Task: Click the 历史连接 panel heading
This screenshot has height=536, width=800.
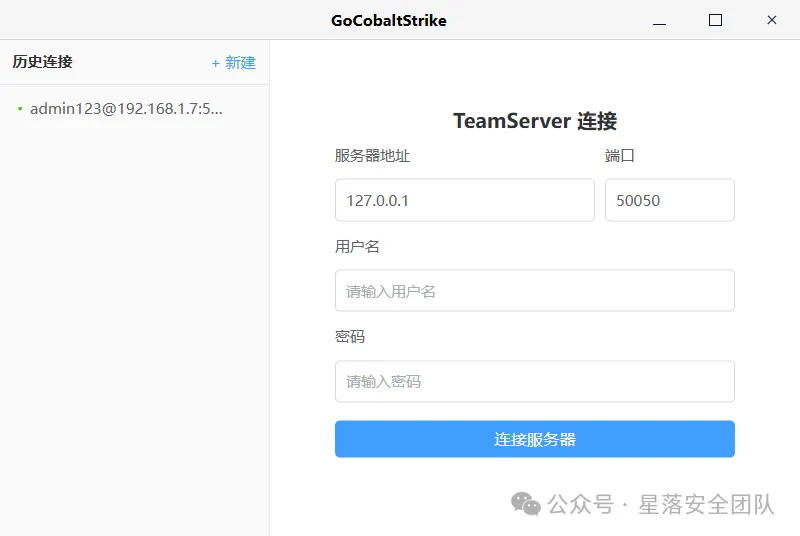Action: (x=42, y=62)
